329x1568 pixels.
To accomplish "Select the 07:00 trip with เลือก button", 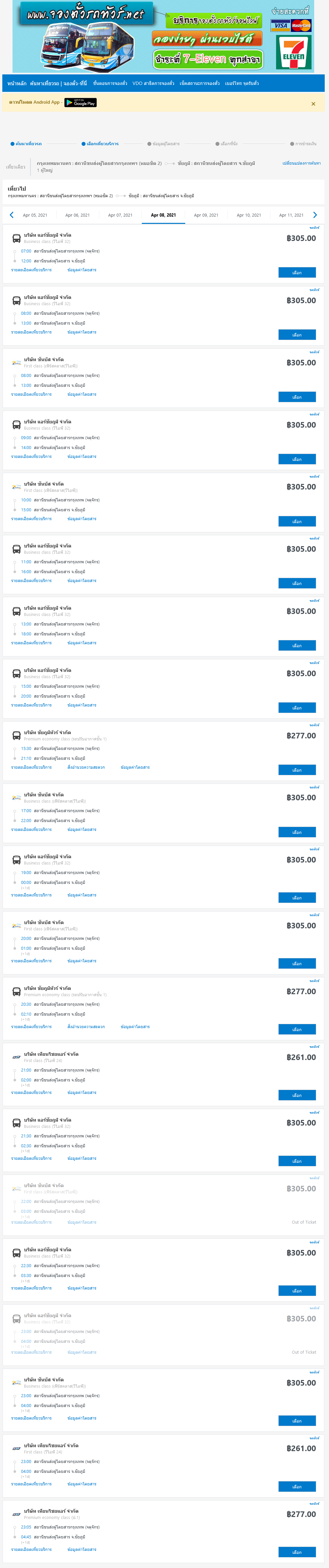I will (x=297, y=273).
